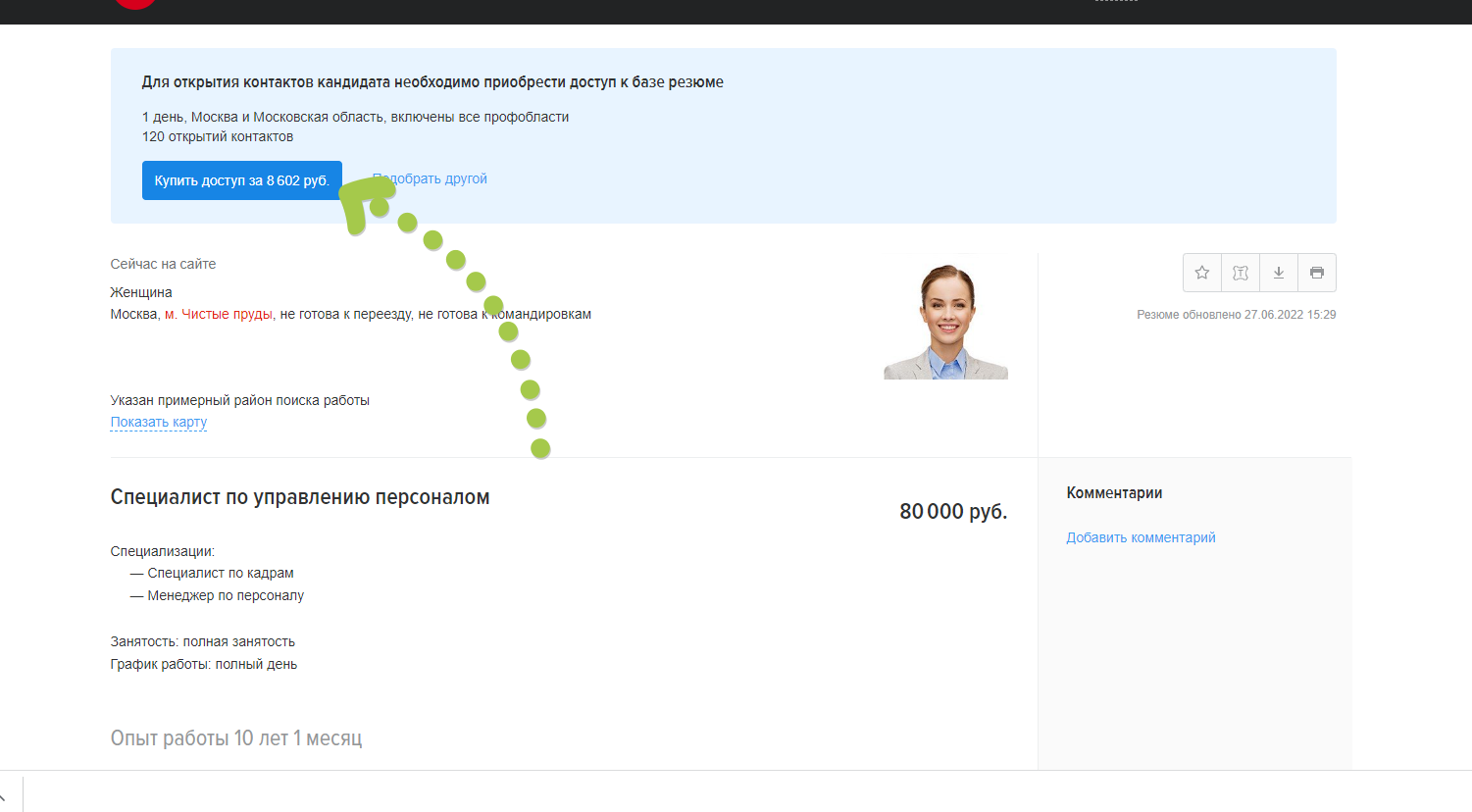Viewport: 1472px width, 812px height.
Task: Add resume to favorites with star icon
Action: 1202,273
